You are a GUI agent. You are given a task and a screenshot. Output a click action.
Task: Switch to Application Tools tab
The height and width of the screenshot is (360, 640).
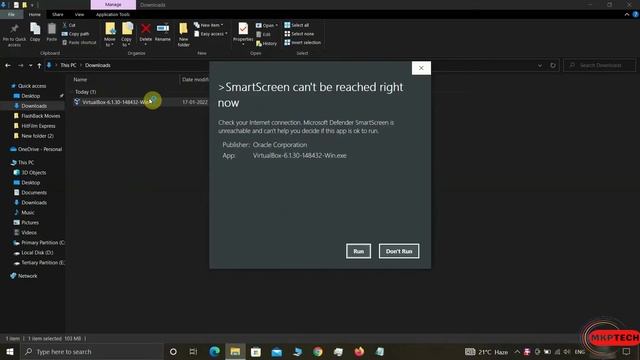[113, 15]
